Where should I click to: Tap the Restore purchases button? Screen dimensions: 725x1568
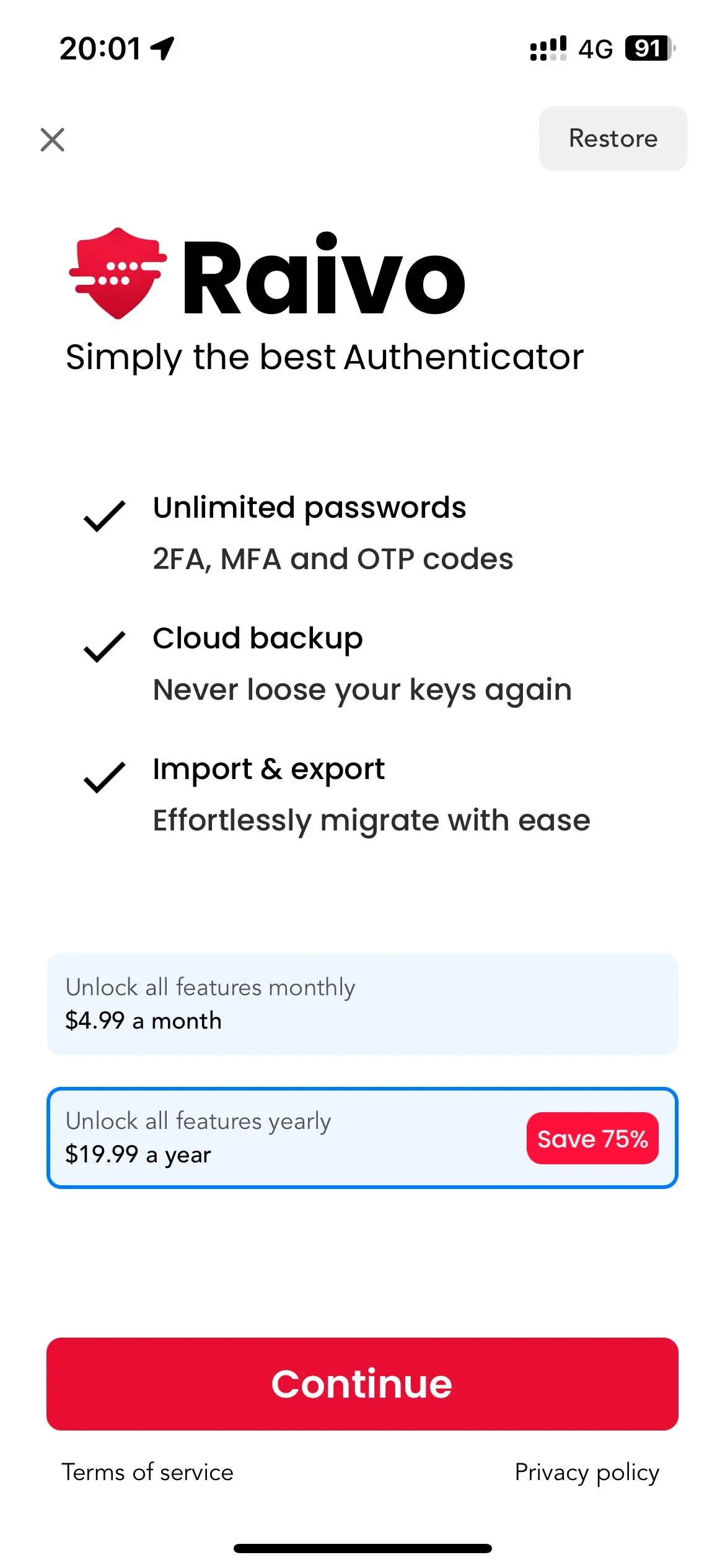(x=613, y=139)
